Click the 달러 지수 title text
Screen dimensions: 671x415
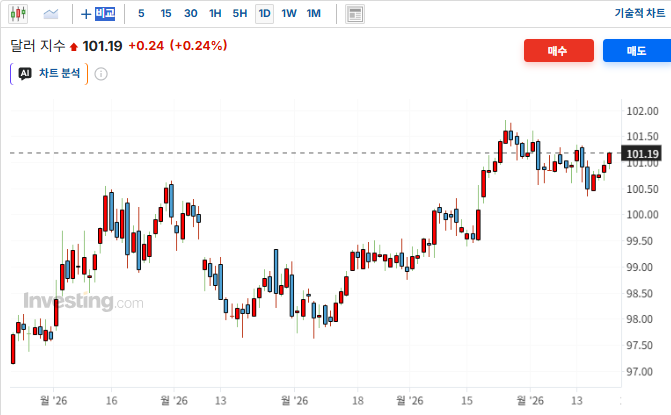pyautogui.click(x=38, y=45)
